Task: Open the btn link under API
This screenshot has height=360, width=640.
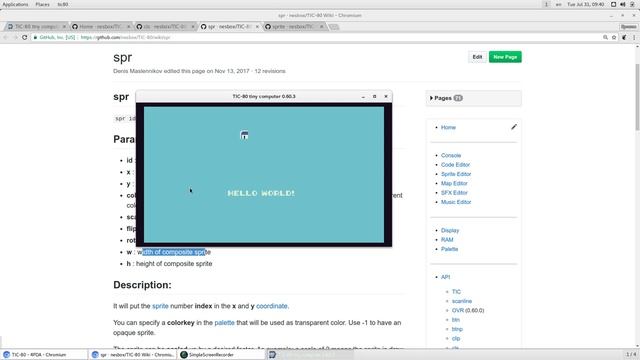Action: coord(456,320)
